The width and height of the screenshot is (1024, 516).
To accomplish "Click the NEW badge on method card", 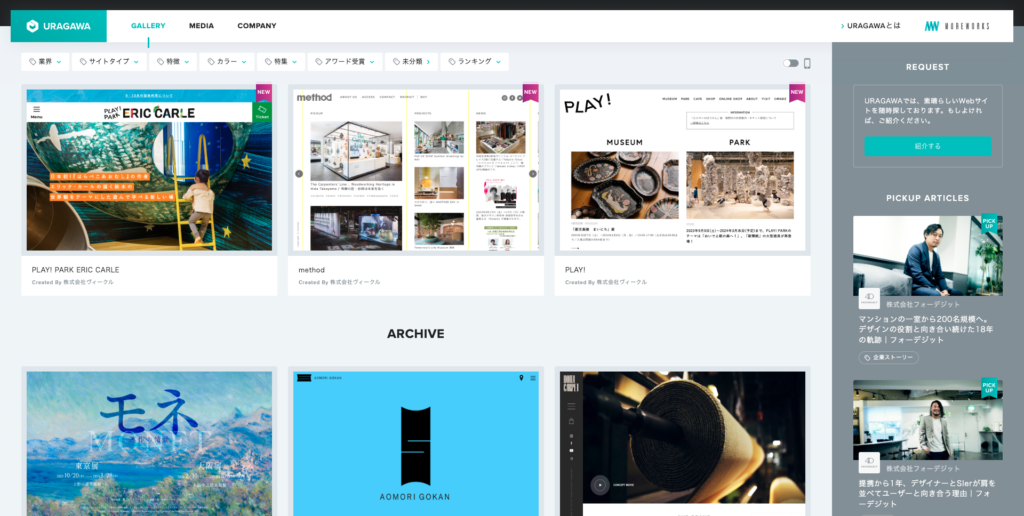I will tap(530, 93).
